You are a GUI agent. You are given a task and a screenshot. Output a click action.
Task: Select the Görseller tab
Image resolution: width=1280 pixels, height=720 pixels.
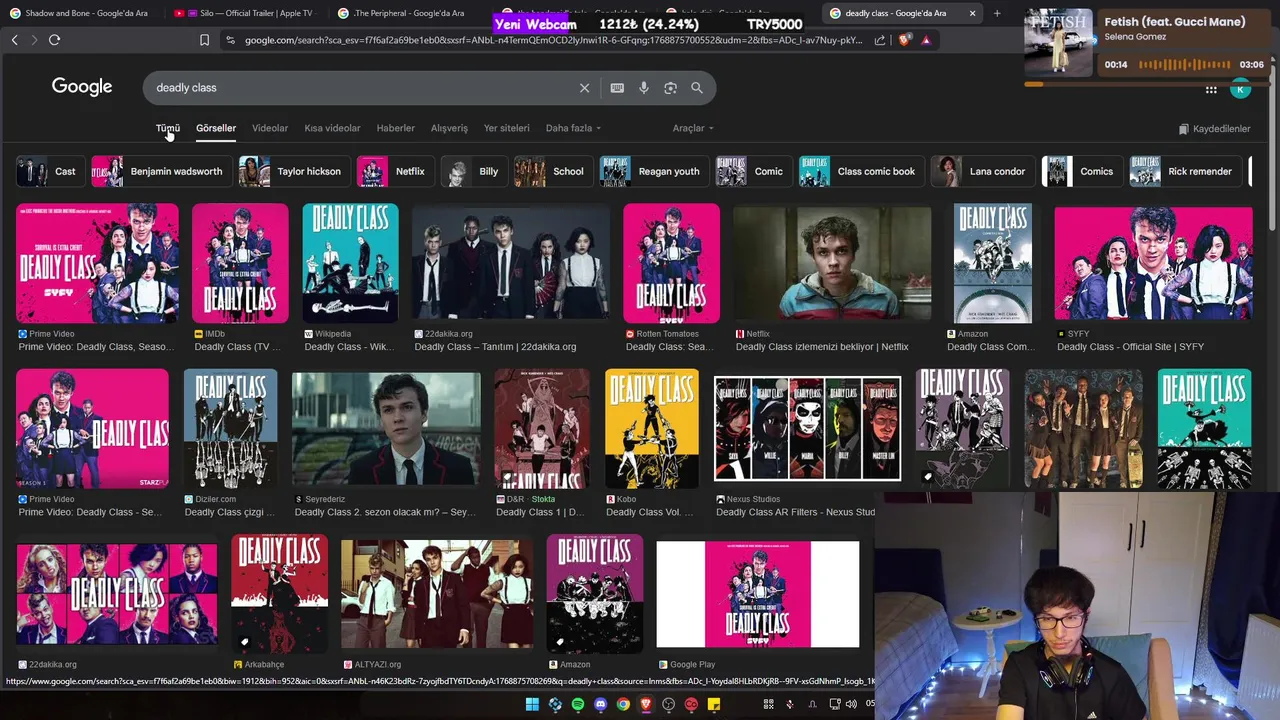(x=216, y=128)
